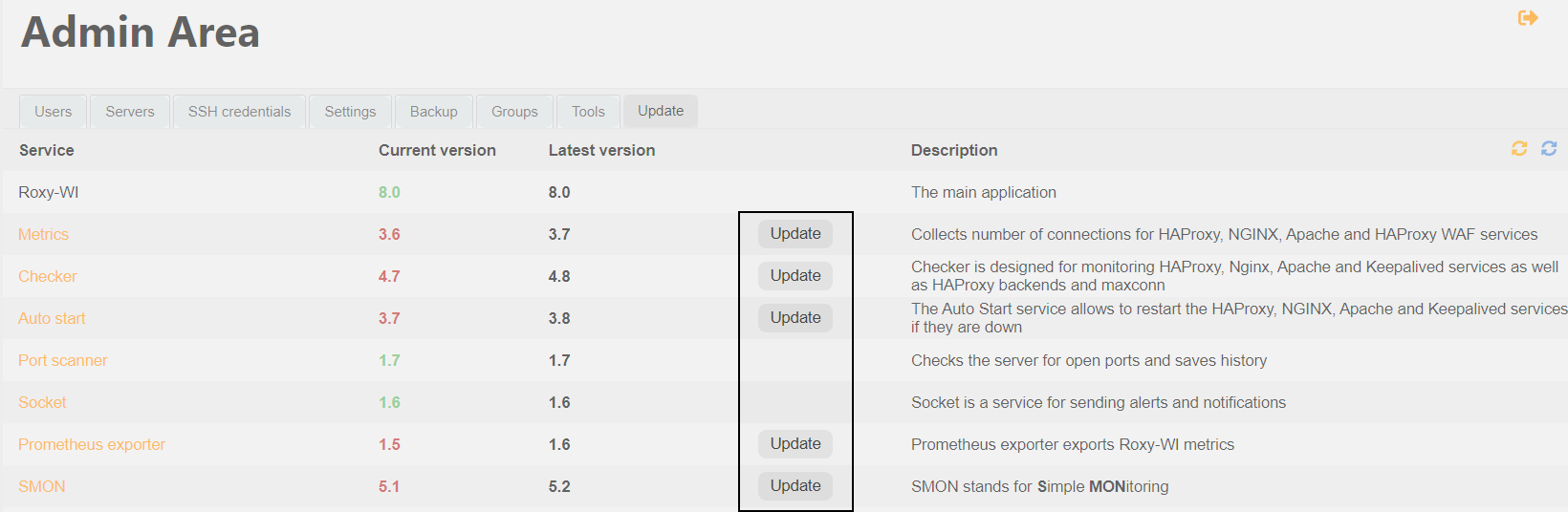Follow the SMON service link
1568x512 pixels.
pos(42,486)
